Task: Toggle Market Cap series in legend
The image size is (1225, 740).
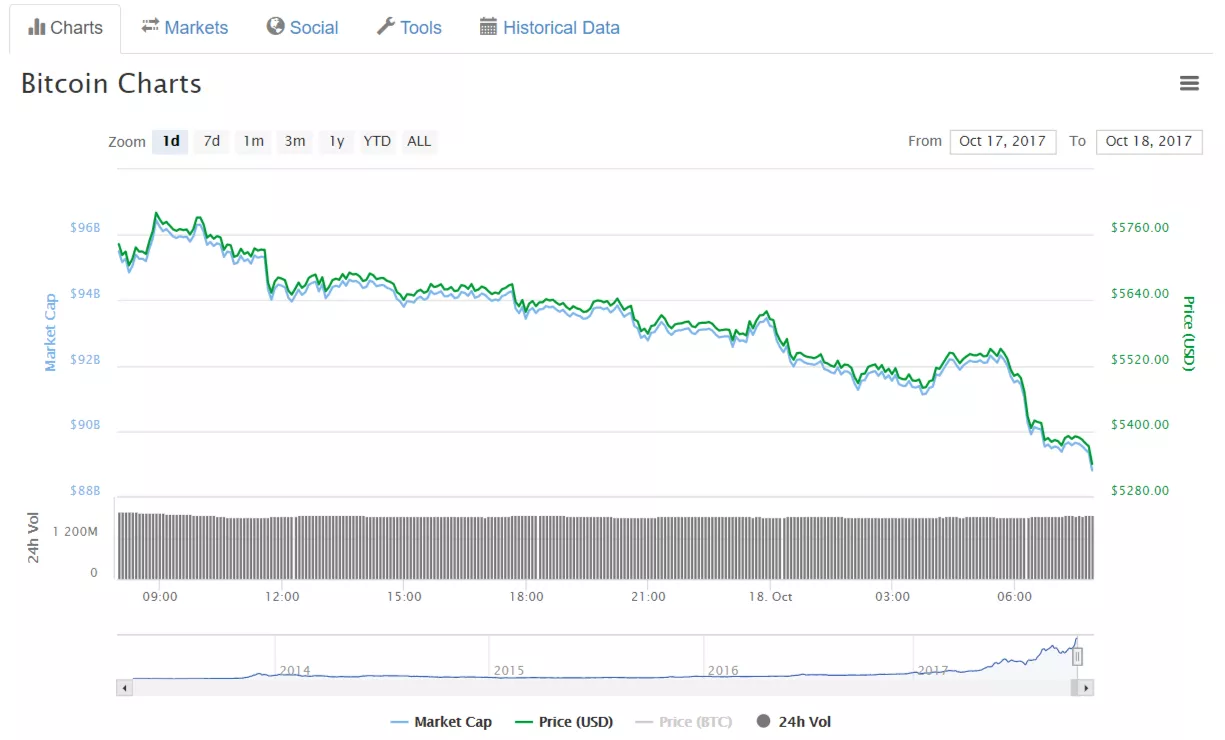Action: 441,722
